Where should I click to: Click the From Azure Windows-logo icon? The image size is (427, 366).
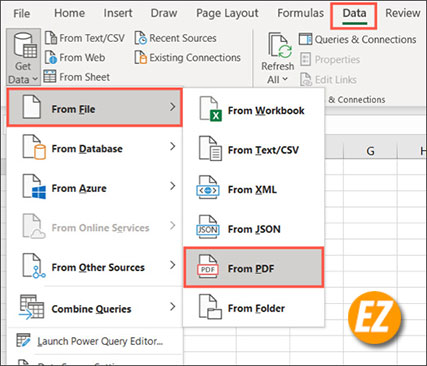34,187
